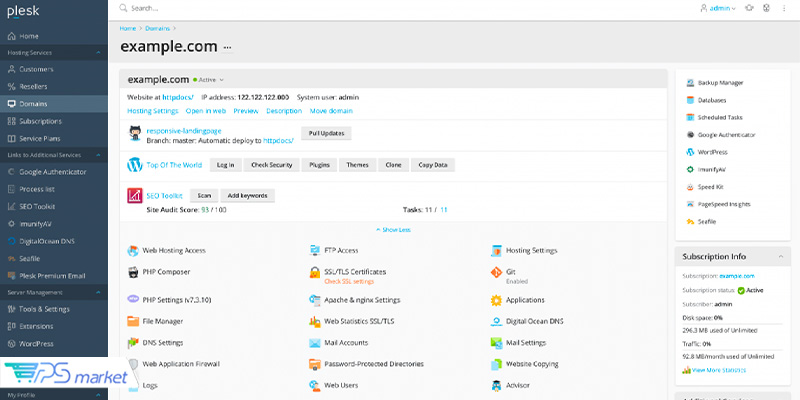
Task: Open the Git icon
Action: coord(496,272)
